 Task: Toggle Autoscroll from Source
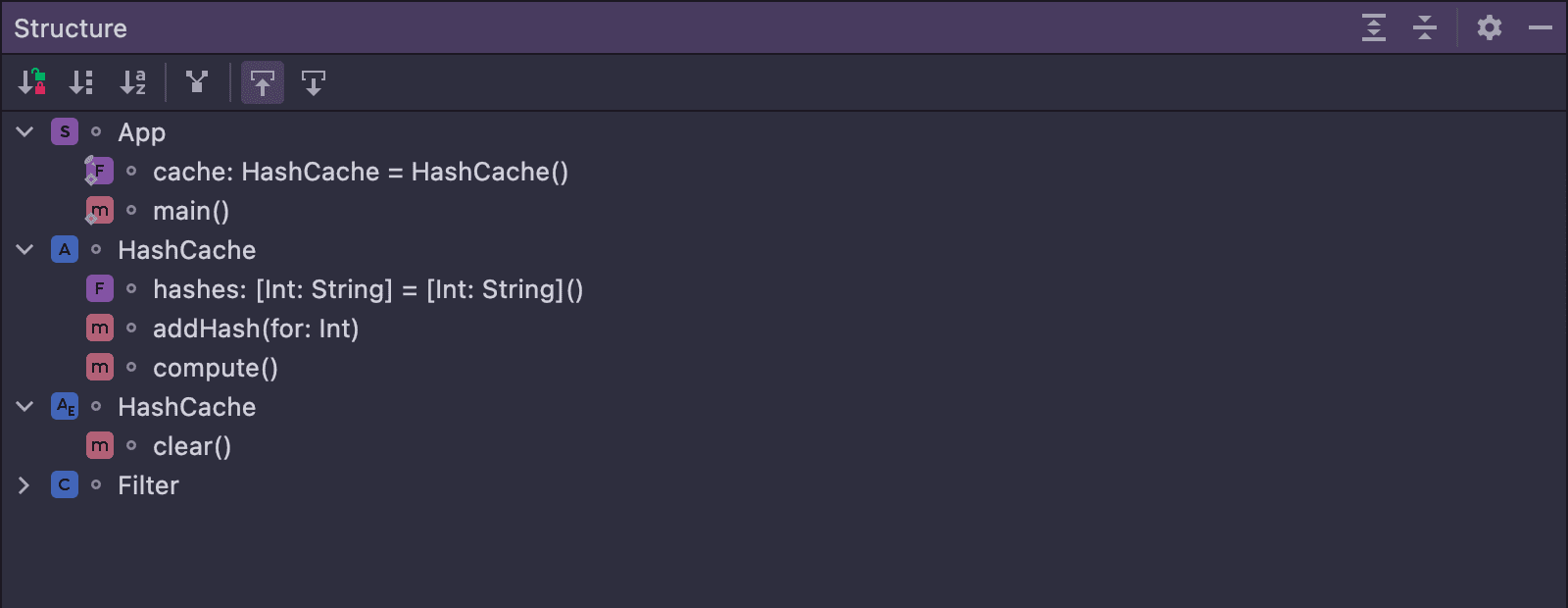313,82
